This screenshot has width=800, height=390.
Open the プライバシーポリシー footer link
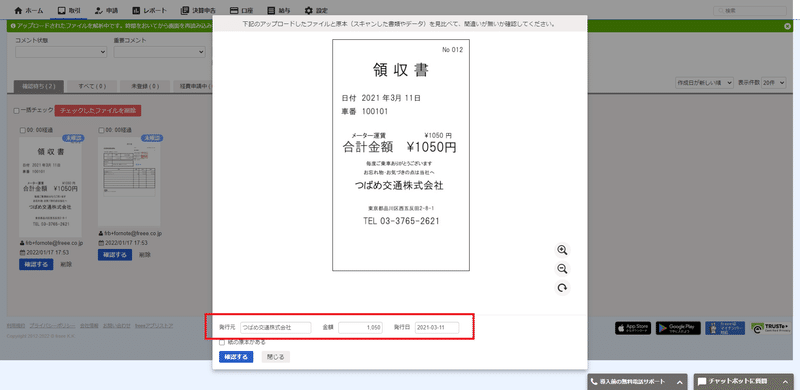(53, 326)
